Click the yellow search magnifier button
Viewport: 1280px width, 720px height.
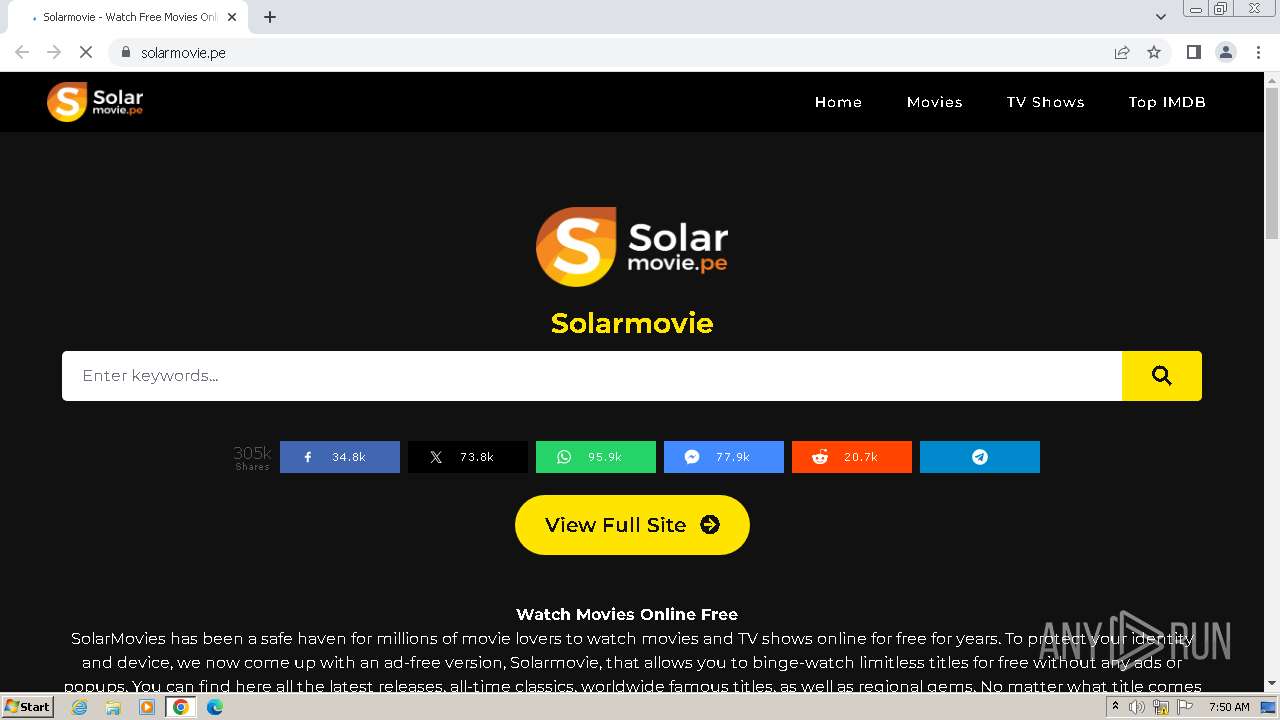pyautogui.click(x=1161, y=376)
